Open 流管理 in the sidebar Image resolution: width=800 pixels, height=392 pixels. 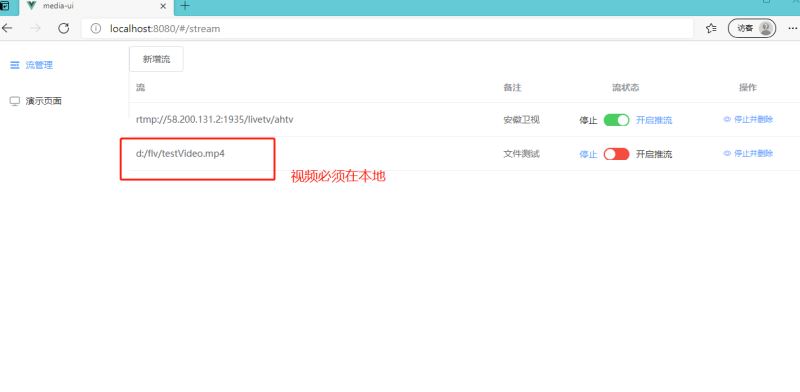(x=32, y=65)
